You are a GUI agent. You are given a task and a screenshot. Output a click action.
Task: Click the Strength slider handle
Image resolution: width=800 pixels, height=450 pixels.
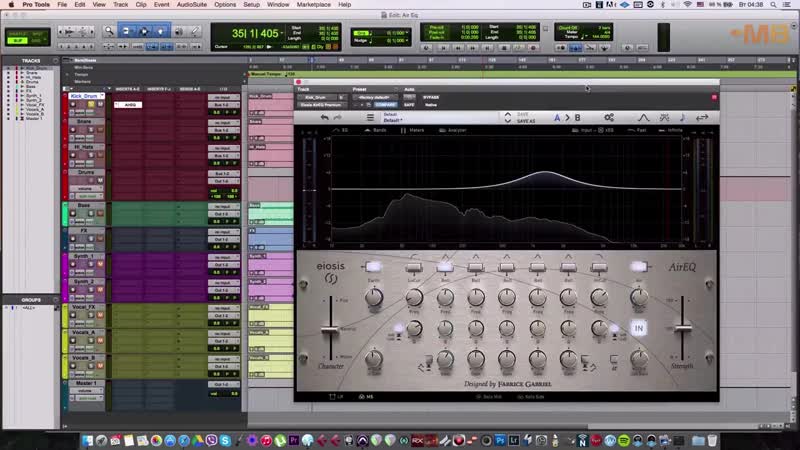coord(684,328)
